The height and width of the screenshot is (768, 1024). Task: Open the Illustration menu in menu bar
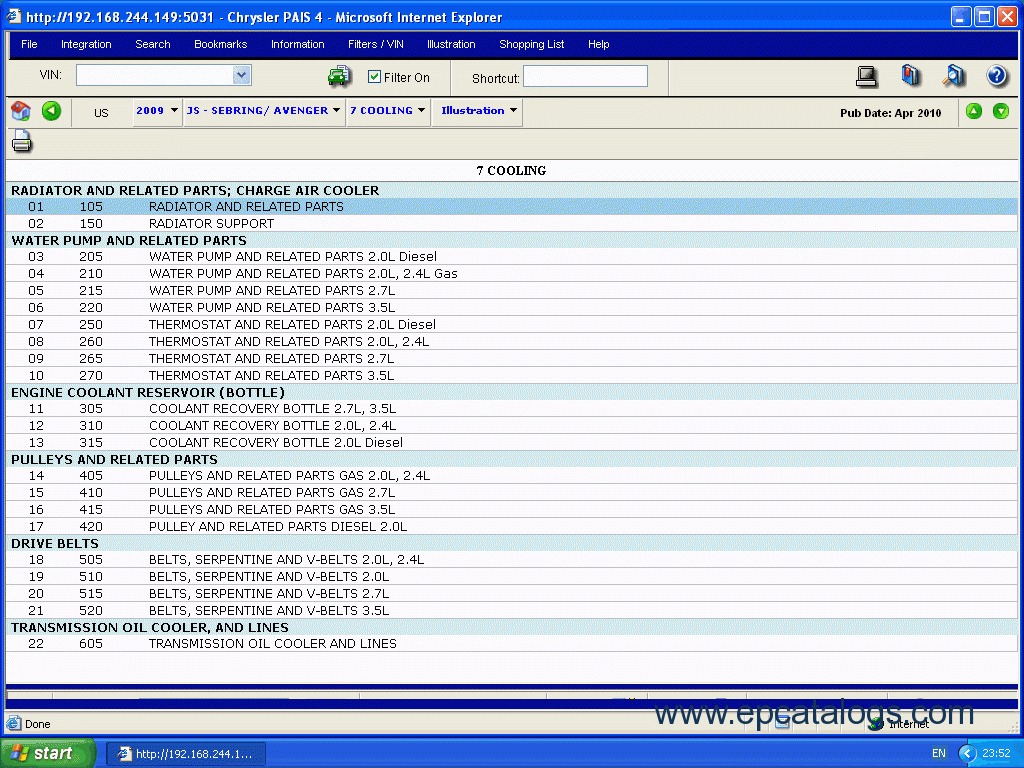[451, 44]
